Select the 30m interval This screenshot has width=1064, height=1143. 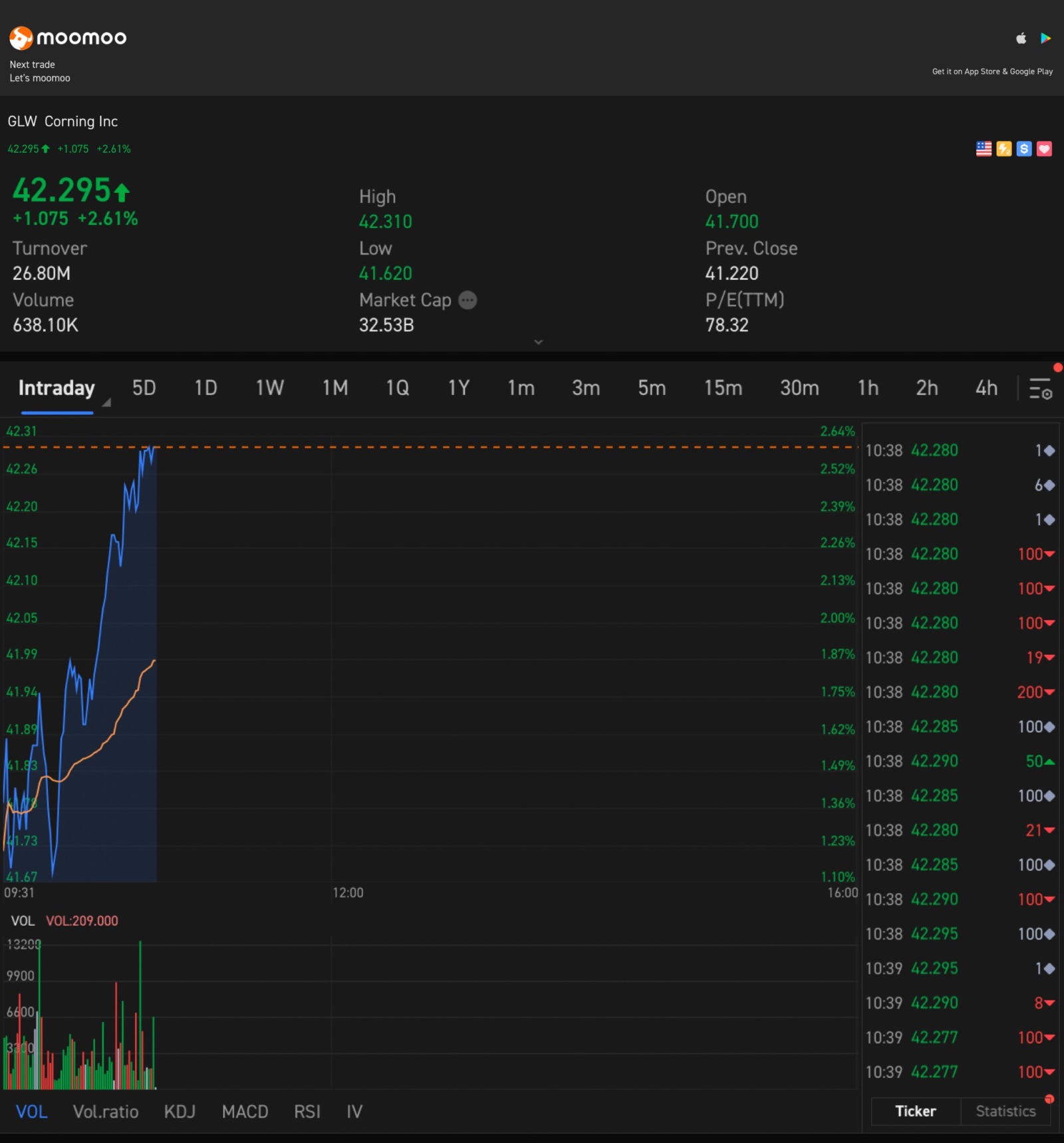pyautogui.click(x=799, y=388)
